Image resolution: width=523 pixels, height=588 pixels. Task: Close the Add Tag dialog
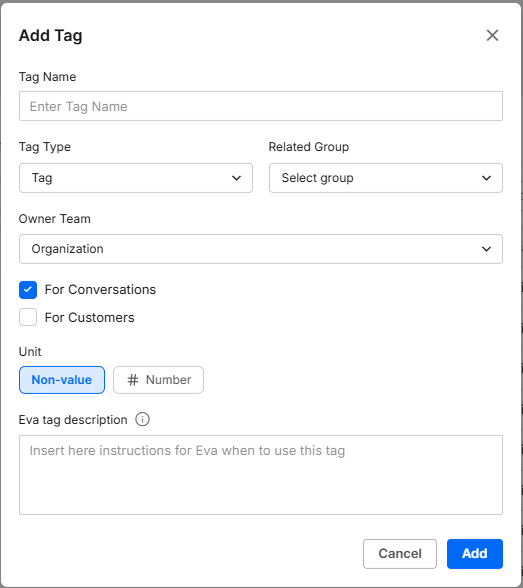point(492,36)
